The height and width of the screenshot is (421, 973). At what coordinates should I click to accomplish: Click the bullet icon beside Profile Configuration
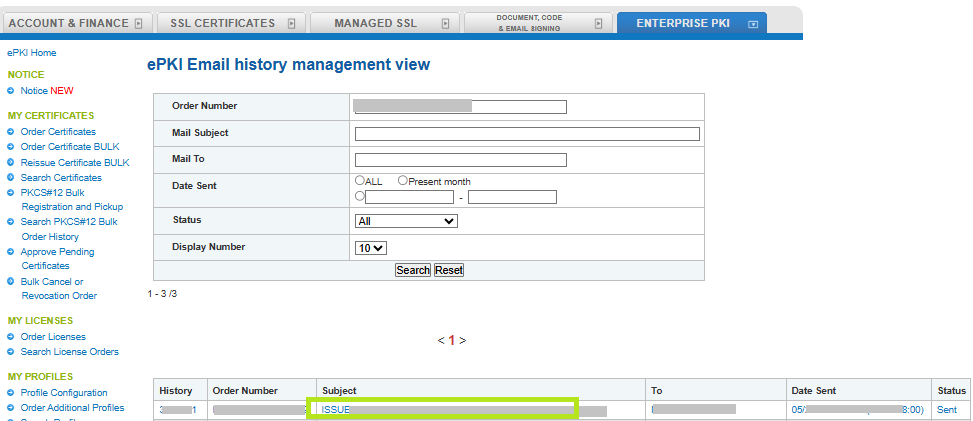(x=11, y=392)
